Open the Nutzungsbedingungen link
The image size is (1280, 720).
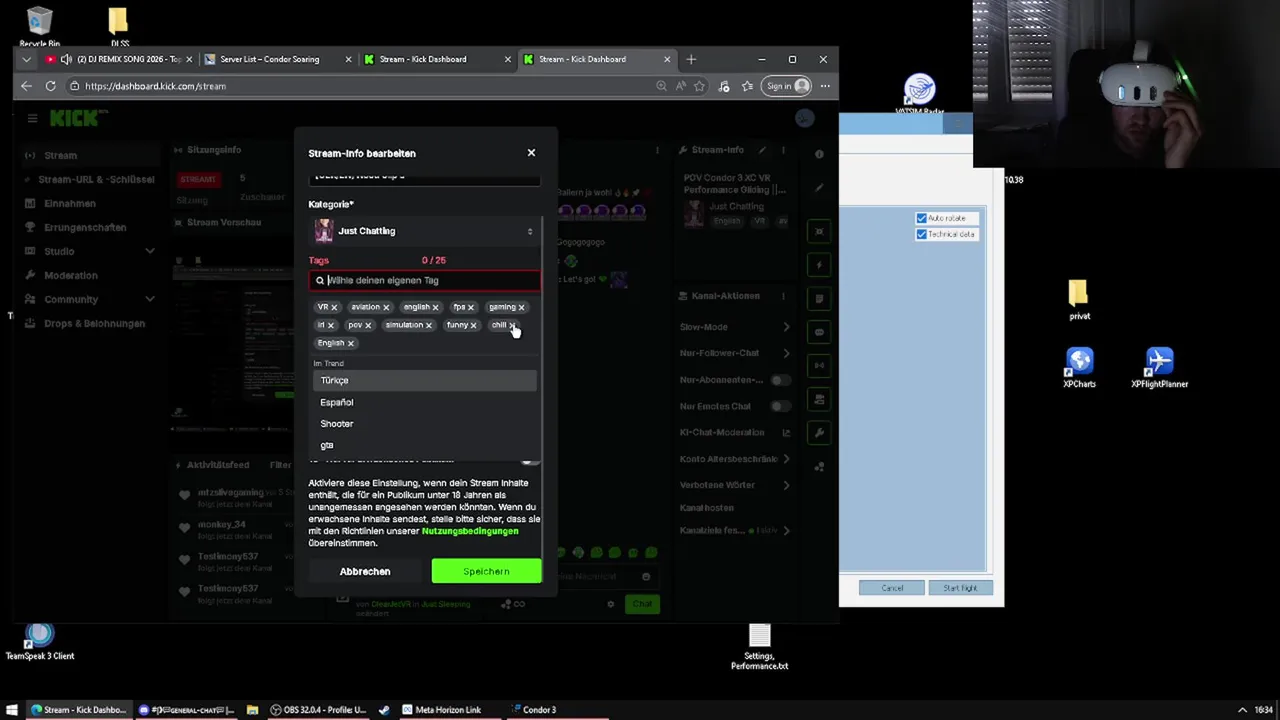coord(470,531)
